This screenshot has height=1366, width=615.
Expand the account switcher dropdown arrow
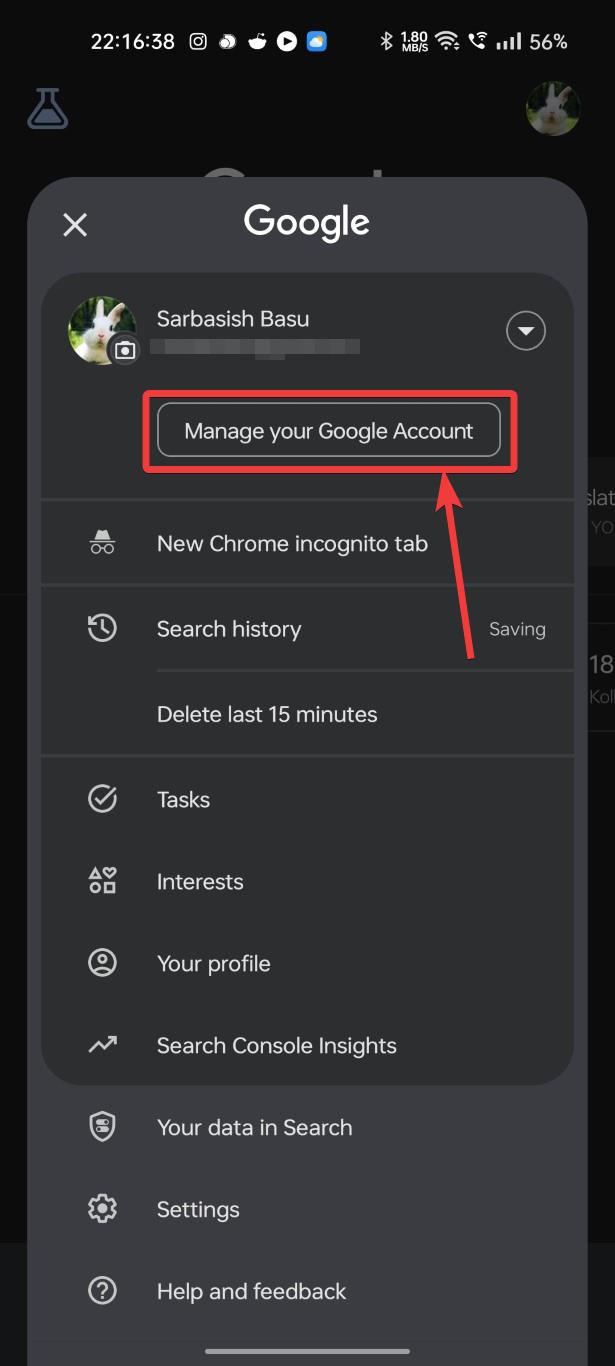tap(526, 331)
